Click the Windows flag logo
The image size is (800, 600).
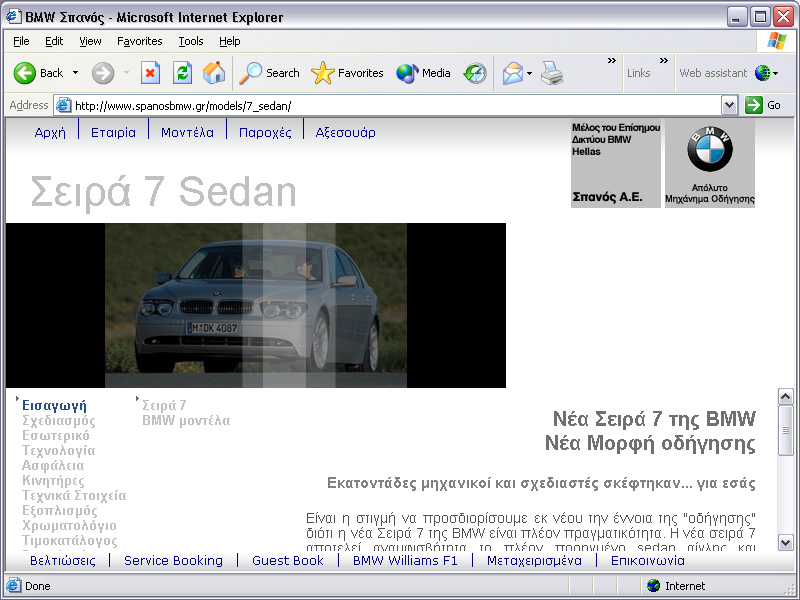click(x=776, y=41)
